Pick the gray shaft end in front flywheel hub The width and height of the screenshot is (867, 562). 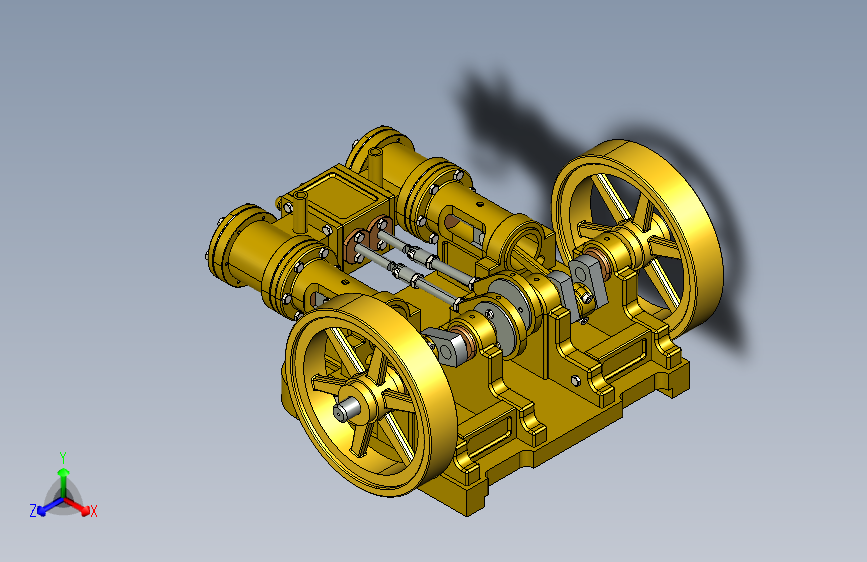click(347, 410)
